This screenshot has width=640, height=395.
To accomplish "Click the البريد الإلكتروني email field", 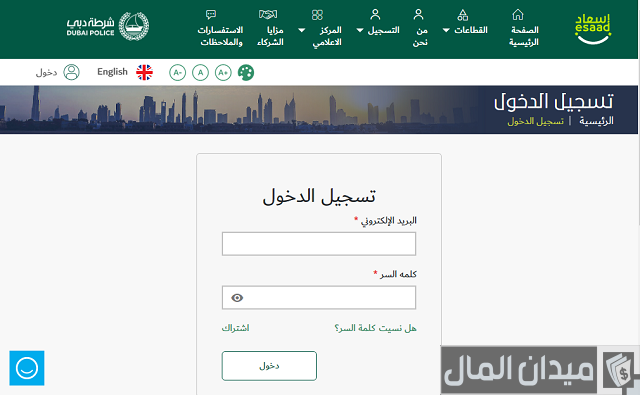I will pos(319,244).
